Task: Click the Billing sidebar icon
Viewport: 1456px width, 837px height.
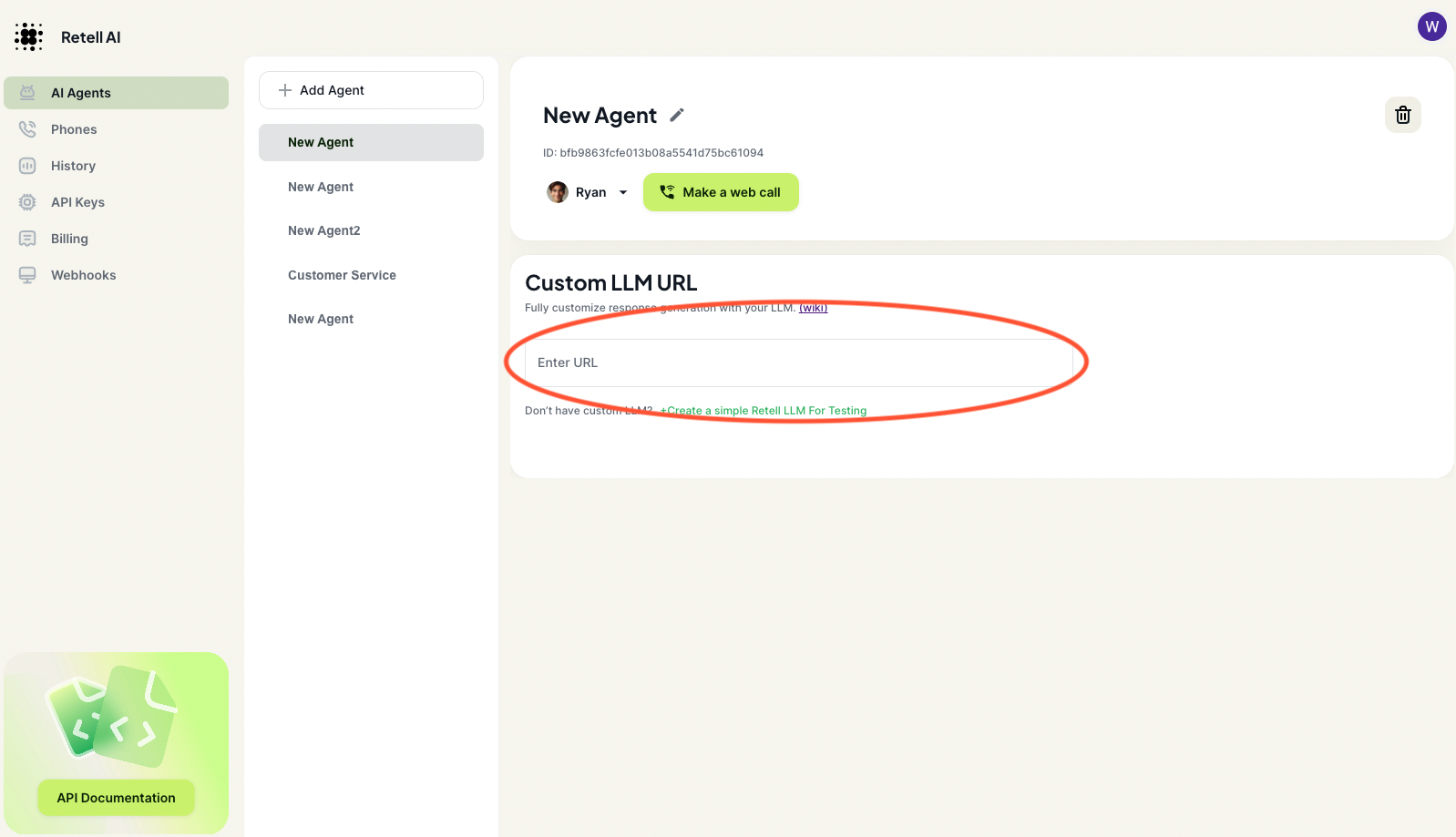Action: 27,239
